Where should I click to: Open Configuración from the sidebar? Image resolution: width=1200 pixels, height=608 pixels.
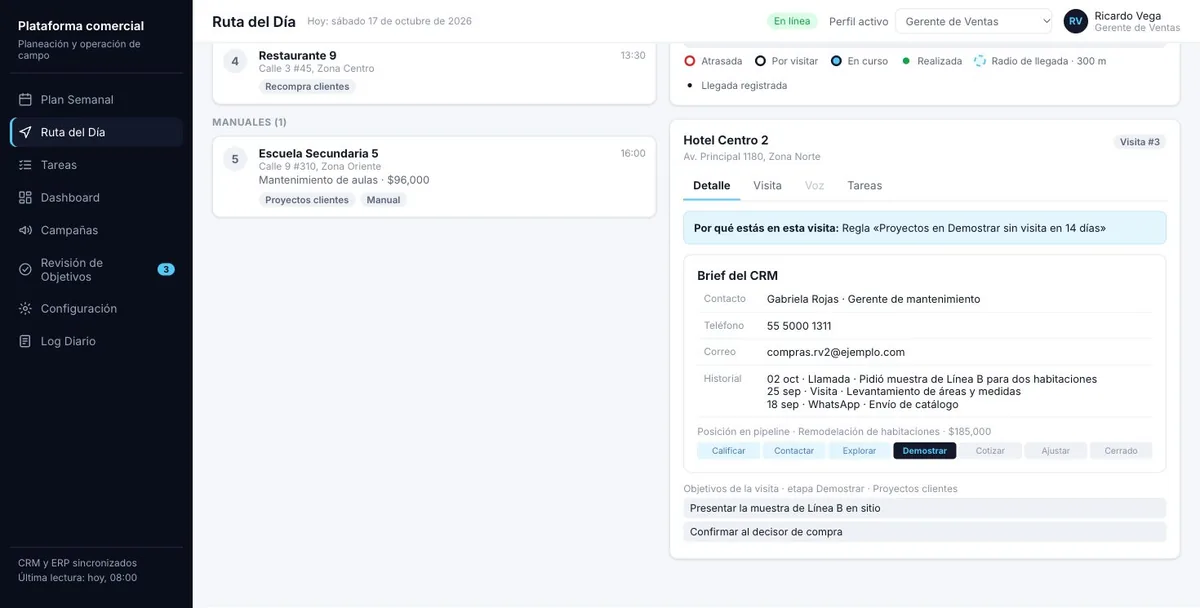click(x=96, y=309)
